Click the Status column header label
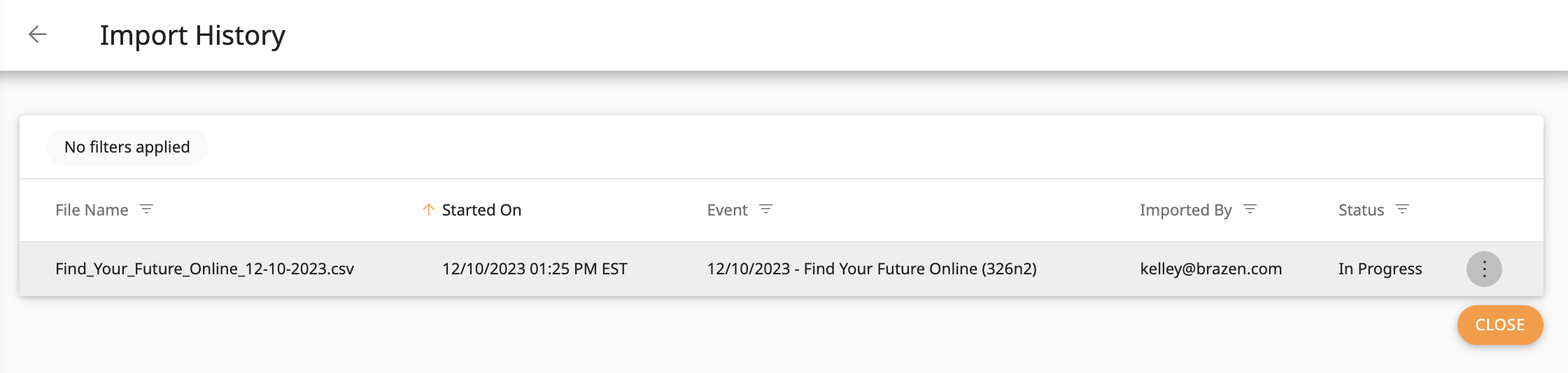The width and height of the screenshot is (1568, 373). [1361, 210]
